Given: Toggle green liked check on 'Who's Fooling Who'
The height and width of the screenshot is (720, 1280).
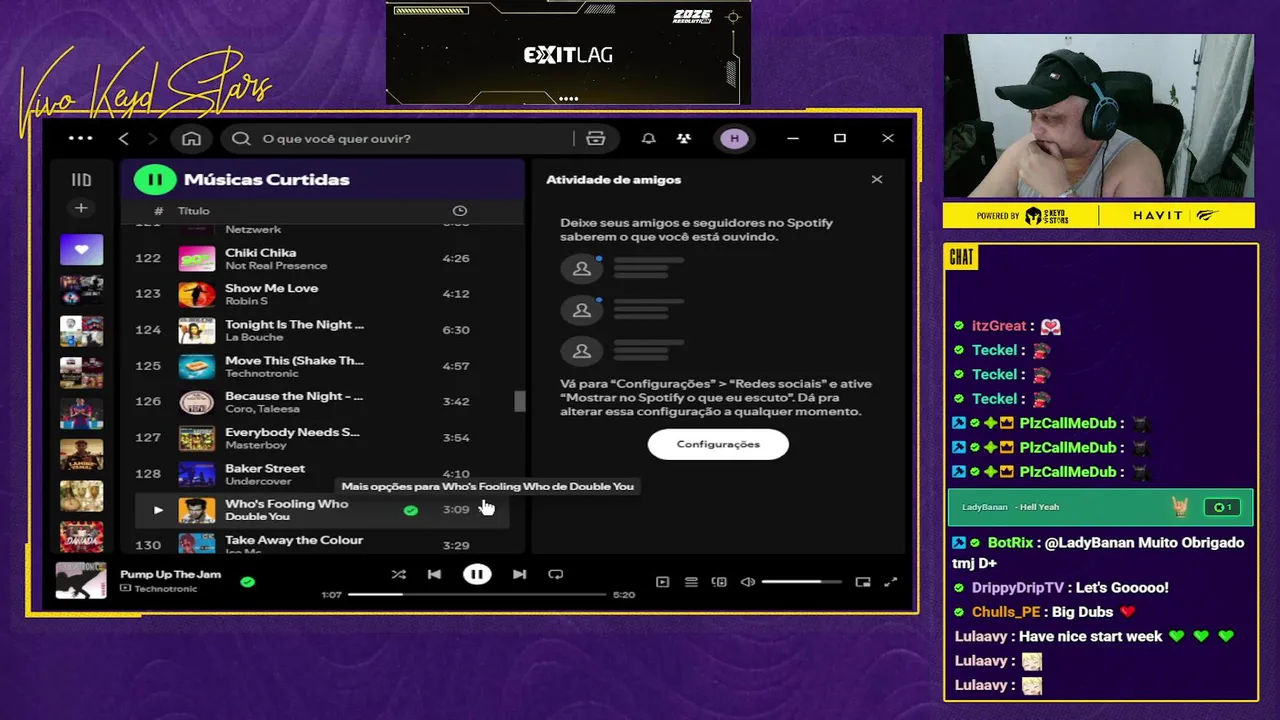Looking at the screenshot, I should tap(410, 510).
